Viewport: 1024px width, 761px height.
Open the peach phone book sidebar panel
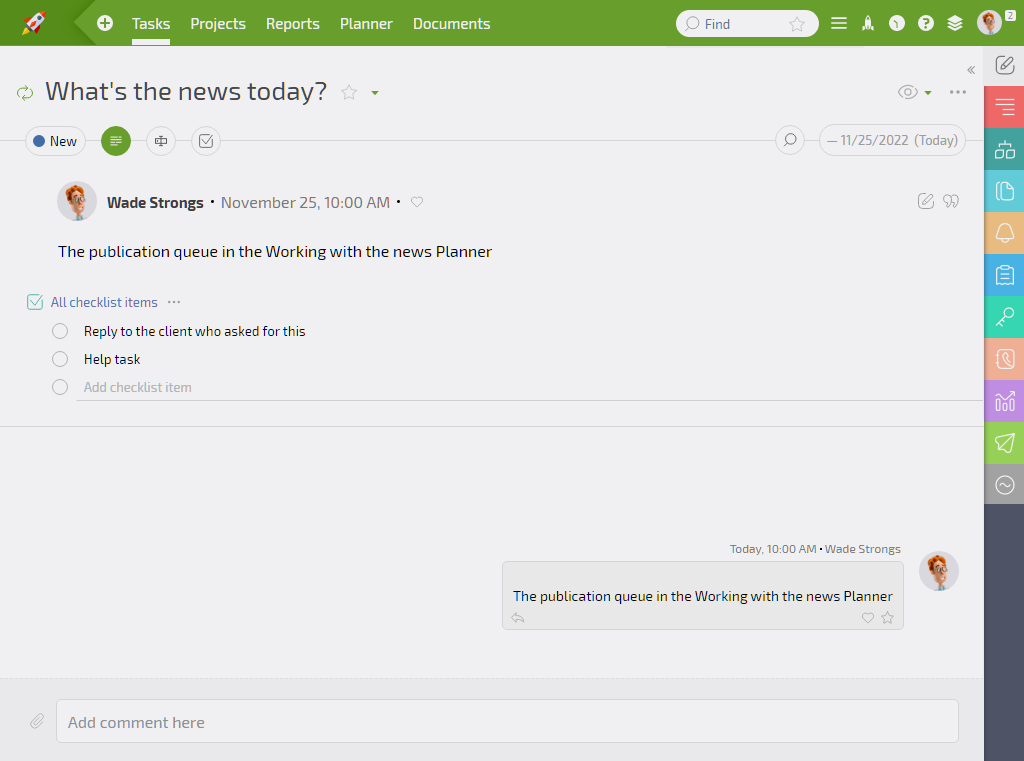1004,359
